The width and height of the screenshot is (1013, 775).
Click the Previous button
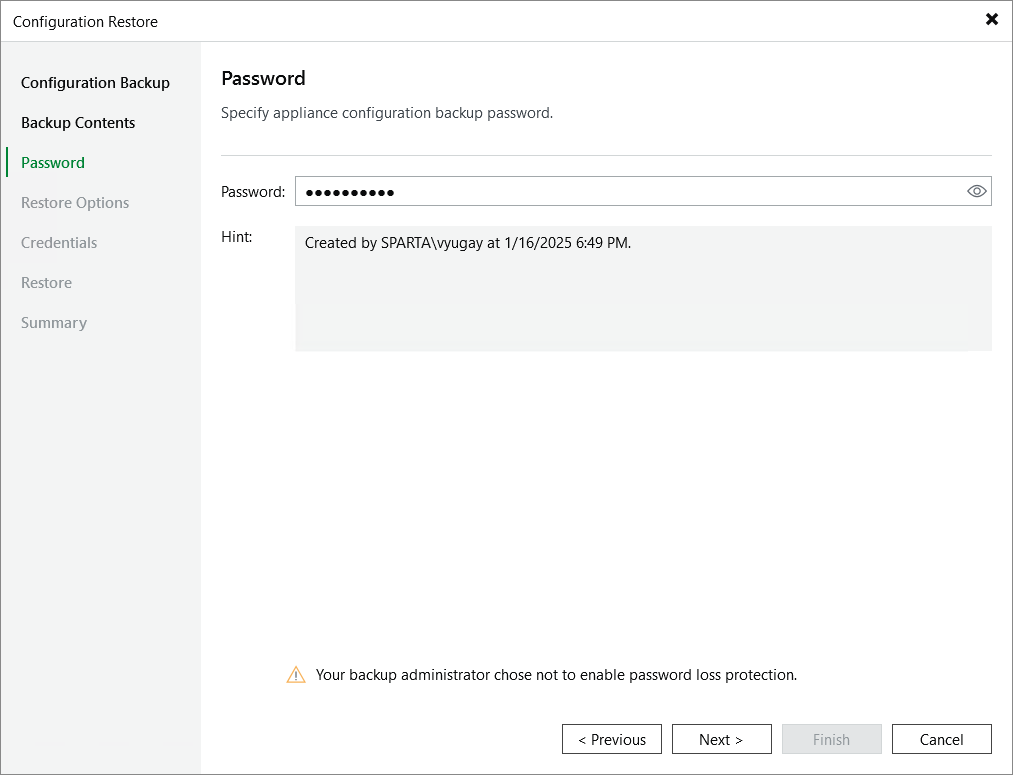(x=611, y=739)
